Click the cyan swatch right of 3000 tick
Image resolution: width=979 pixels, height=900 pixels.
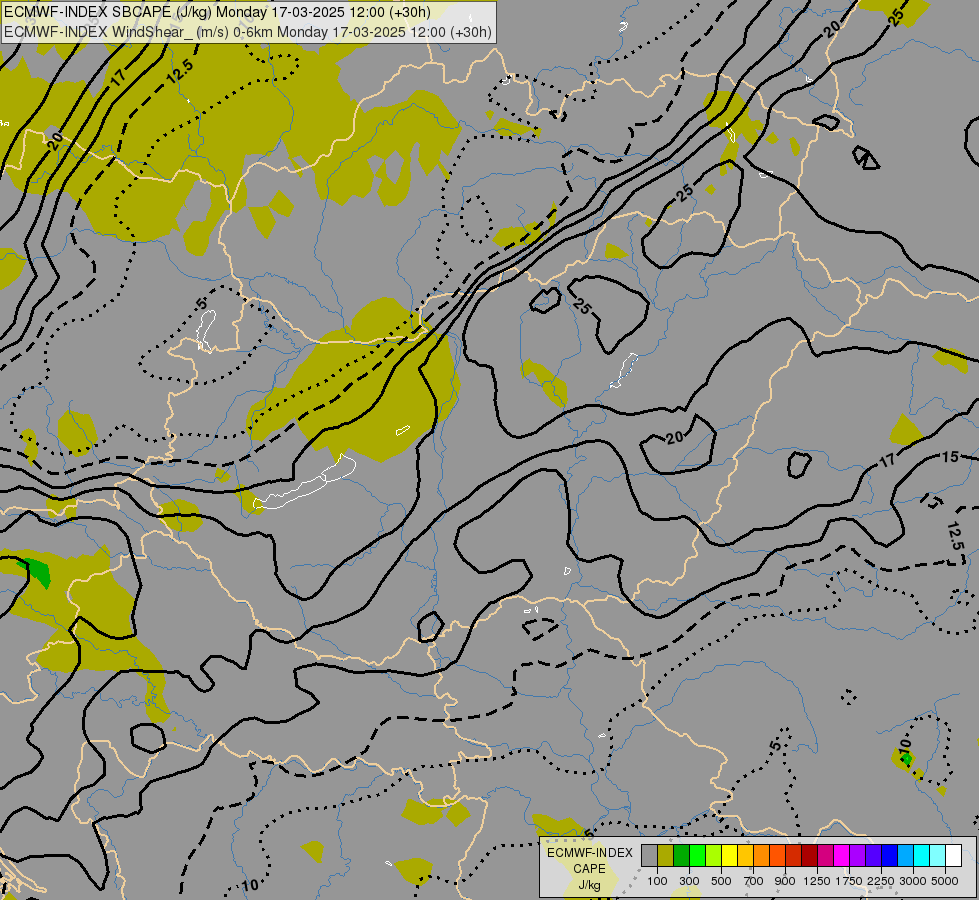(922, 855)
